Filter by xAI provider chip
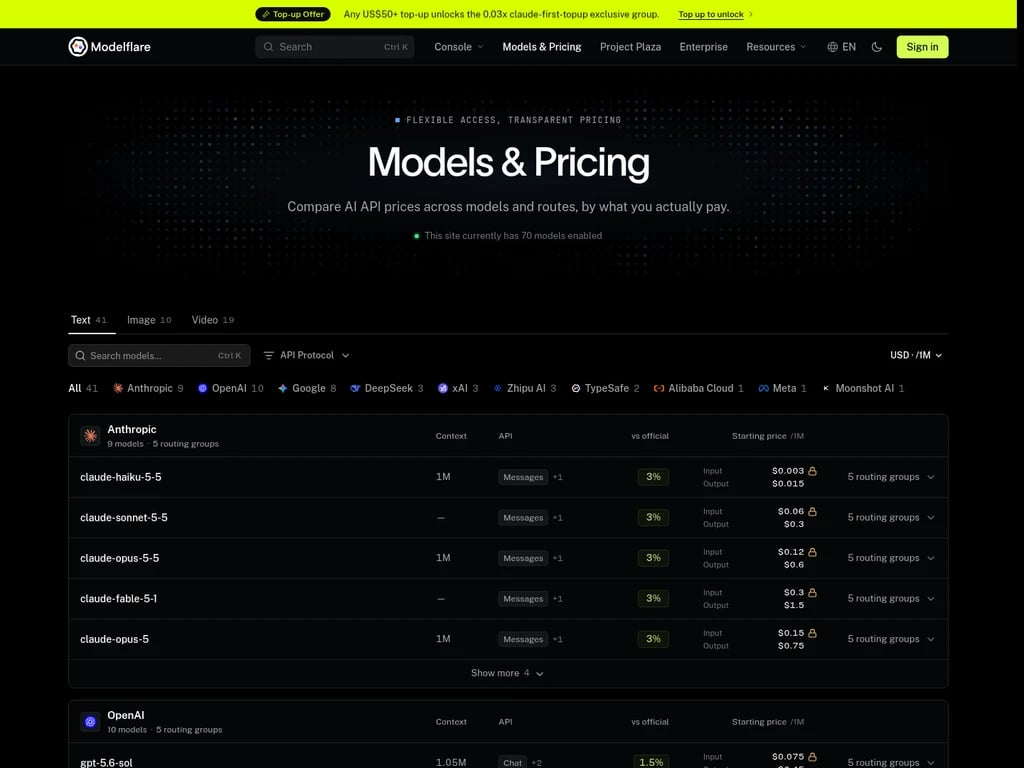Image resolution: width=1024 pixels, height=768 pixels. pyautogui.click(x=458, y=388)
